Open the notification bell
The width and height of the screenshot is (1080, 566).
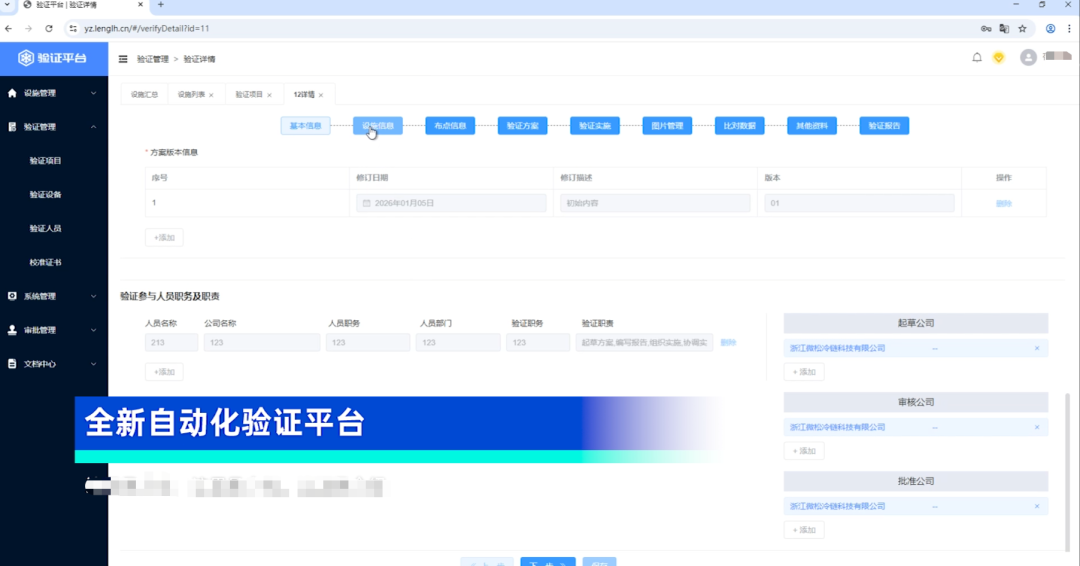point(977,58)
